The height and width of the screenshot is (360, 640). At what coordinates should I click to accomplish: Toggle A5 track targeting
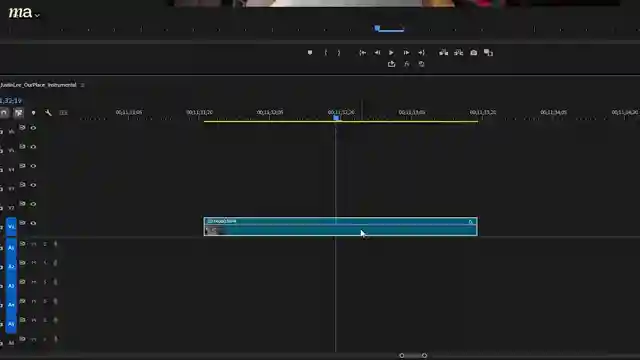[11, 324]
